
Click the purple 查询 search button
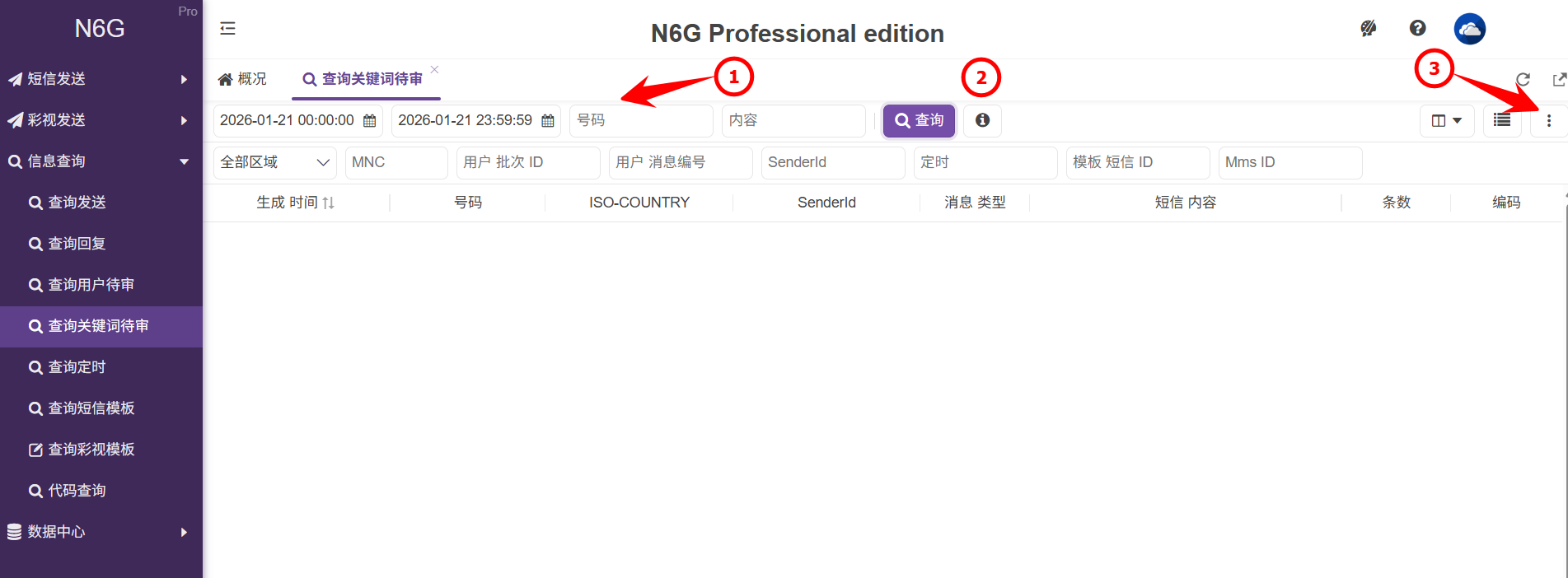[919, 120]
